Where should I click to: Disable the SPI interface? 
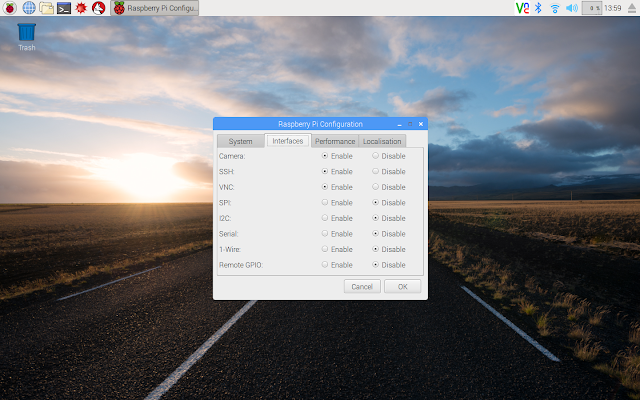[x=389, y=202]
